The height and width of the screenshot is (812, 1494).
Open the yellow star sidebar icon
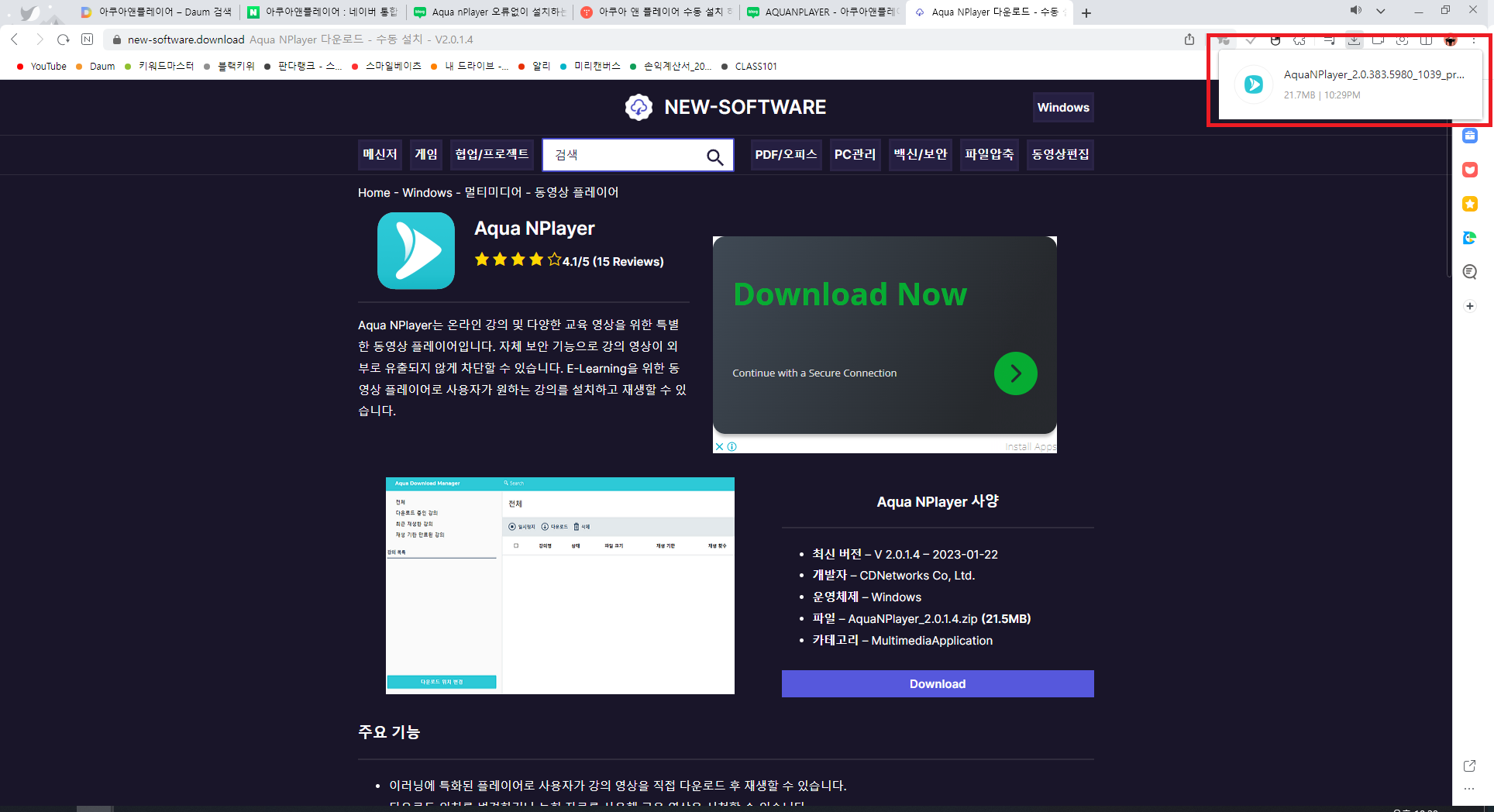point(1469,204)
